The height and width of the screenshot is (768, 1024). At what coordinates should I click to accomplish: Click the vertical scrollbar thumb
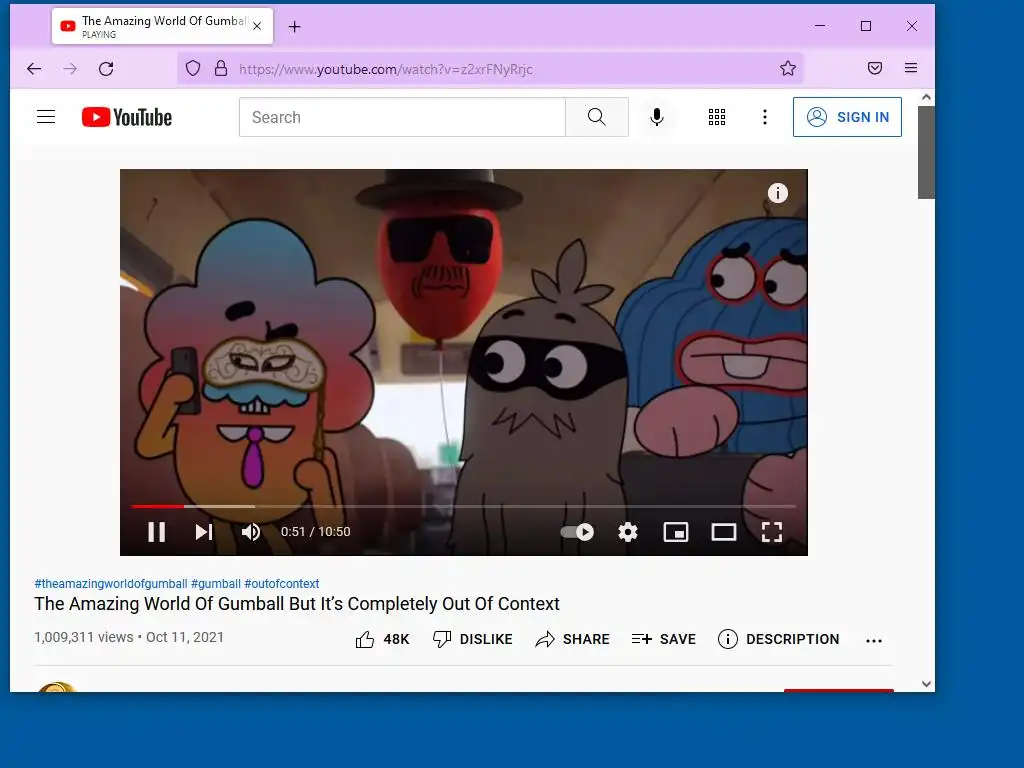tap(926, 152)
